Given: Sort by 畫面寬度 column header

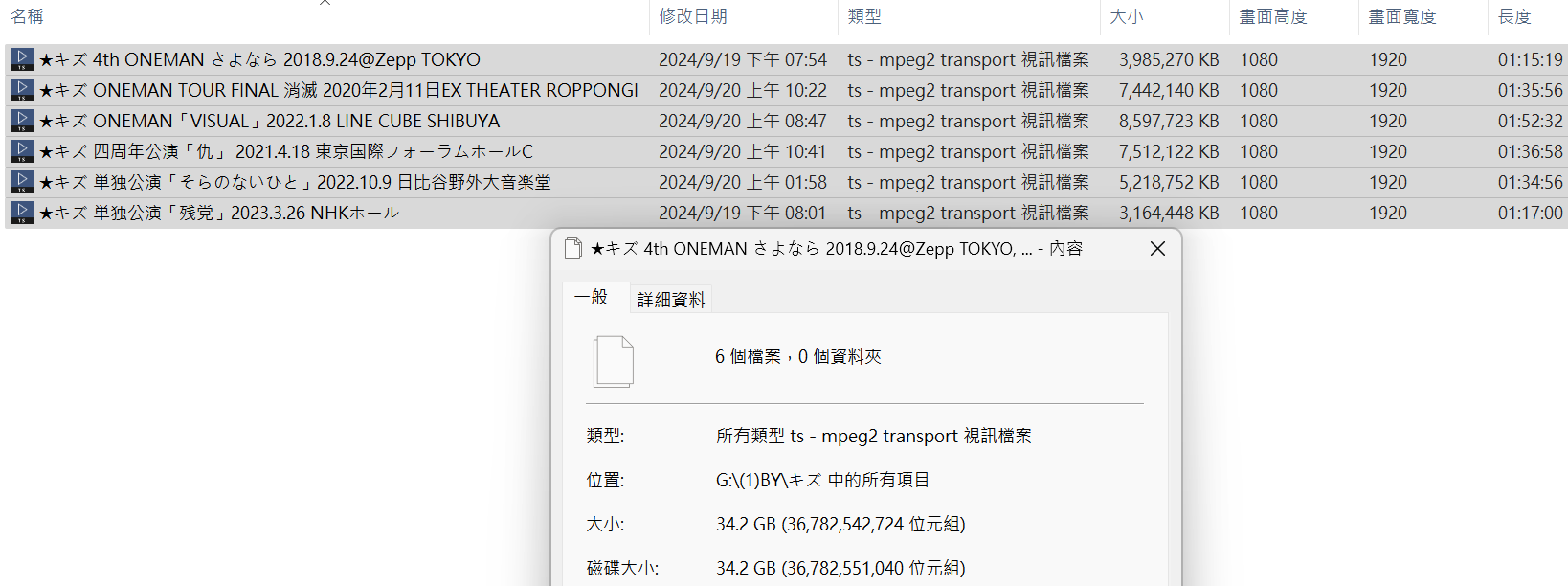Looking at the screenshot, I should (x=1402, y=16).
